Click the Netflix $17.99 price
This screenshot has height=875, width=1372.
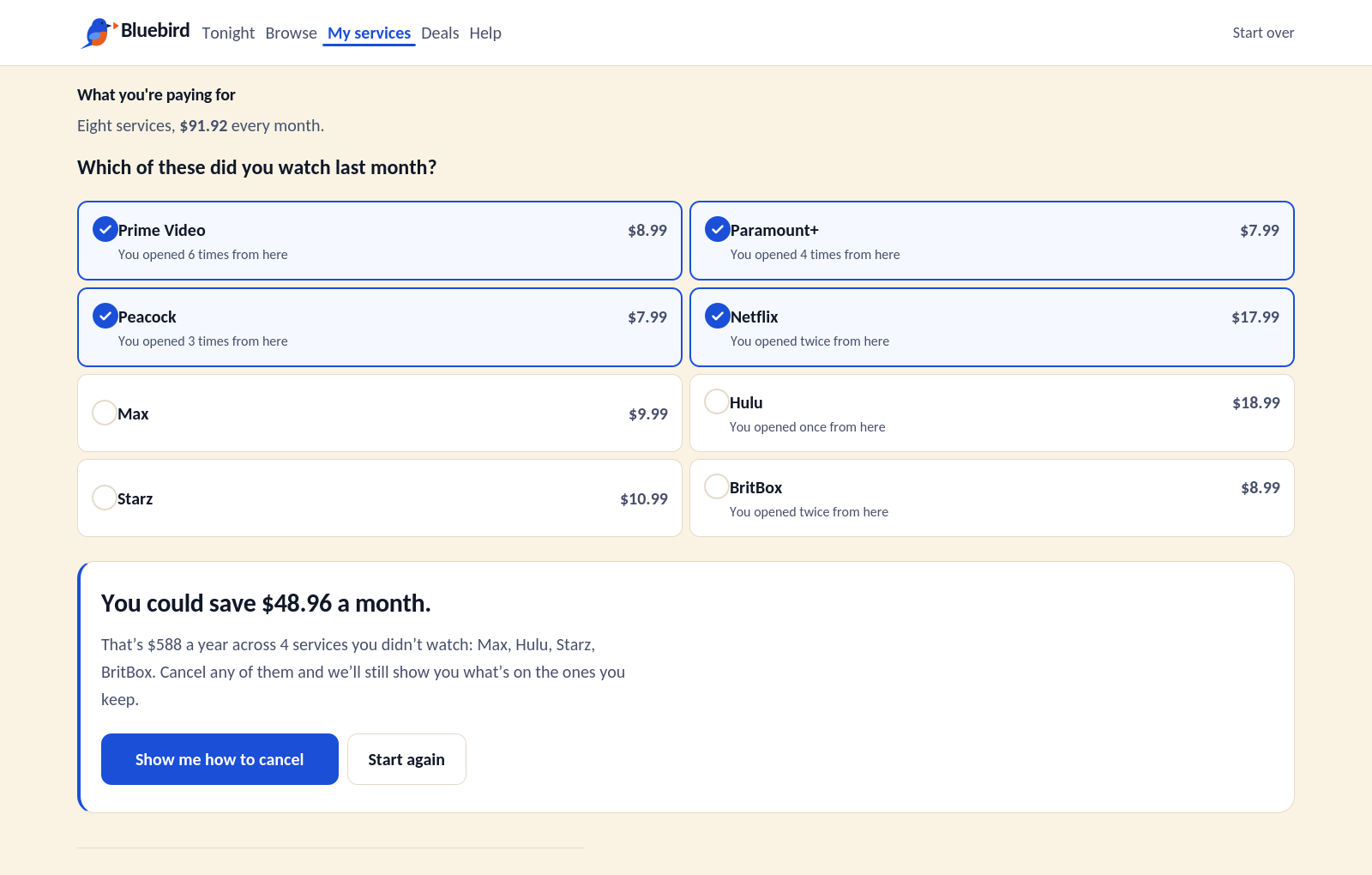1255,317
